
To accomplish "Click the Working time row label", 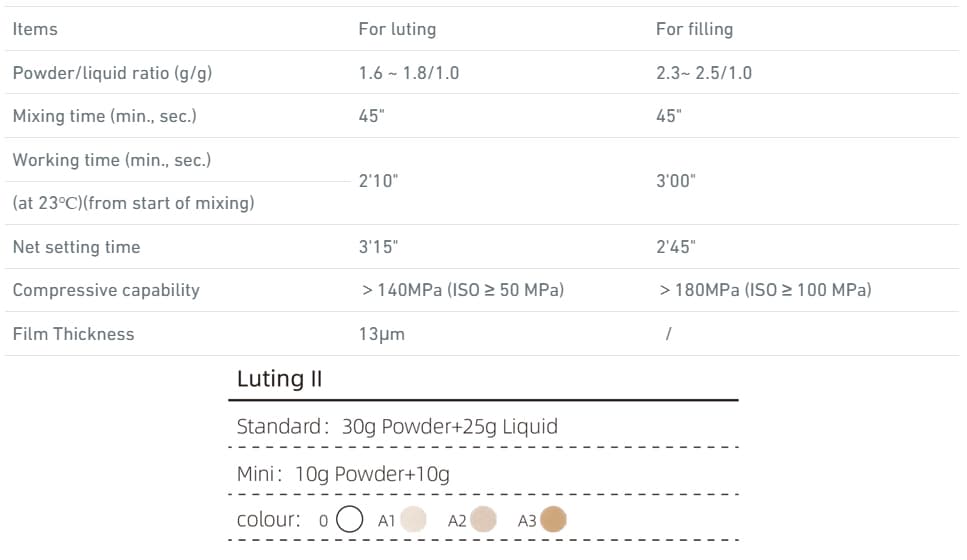I will click(112, 160).
